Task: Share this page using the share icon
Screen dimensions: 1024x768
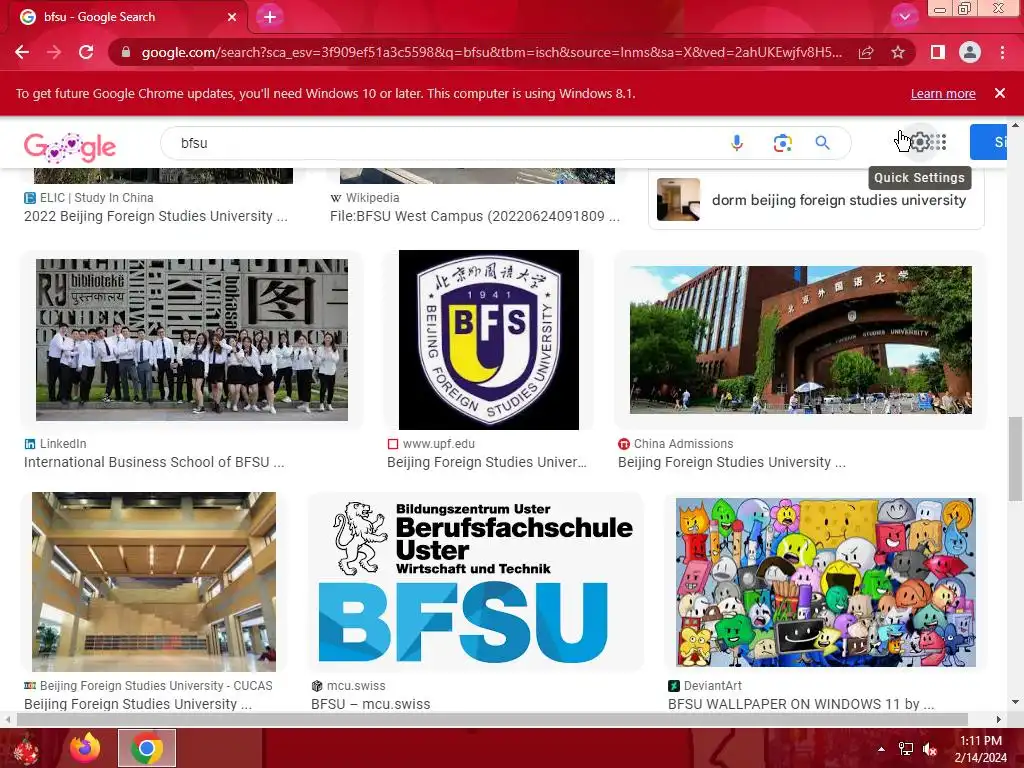Action: tap(866, 52)
